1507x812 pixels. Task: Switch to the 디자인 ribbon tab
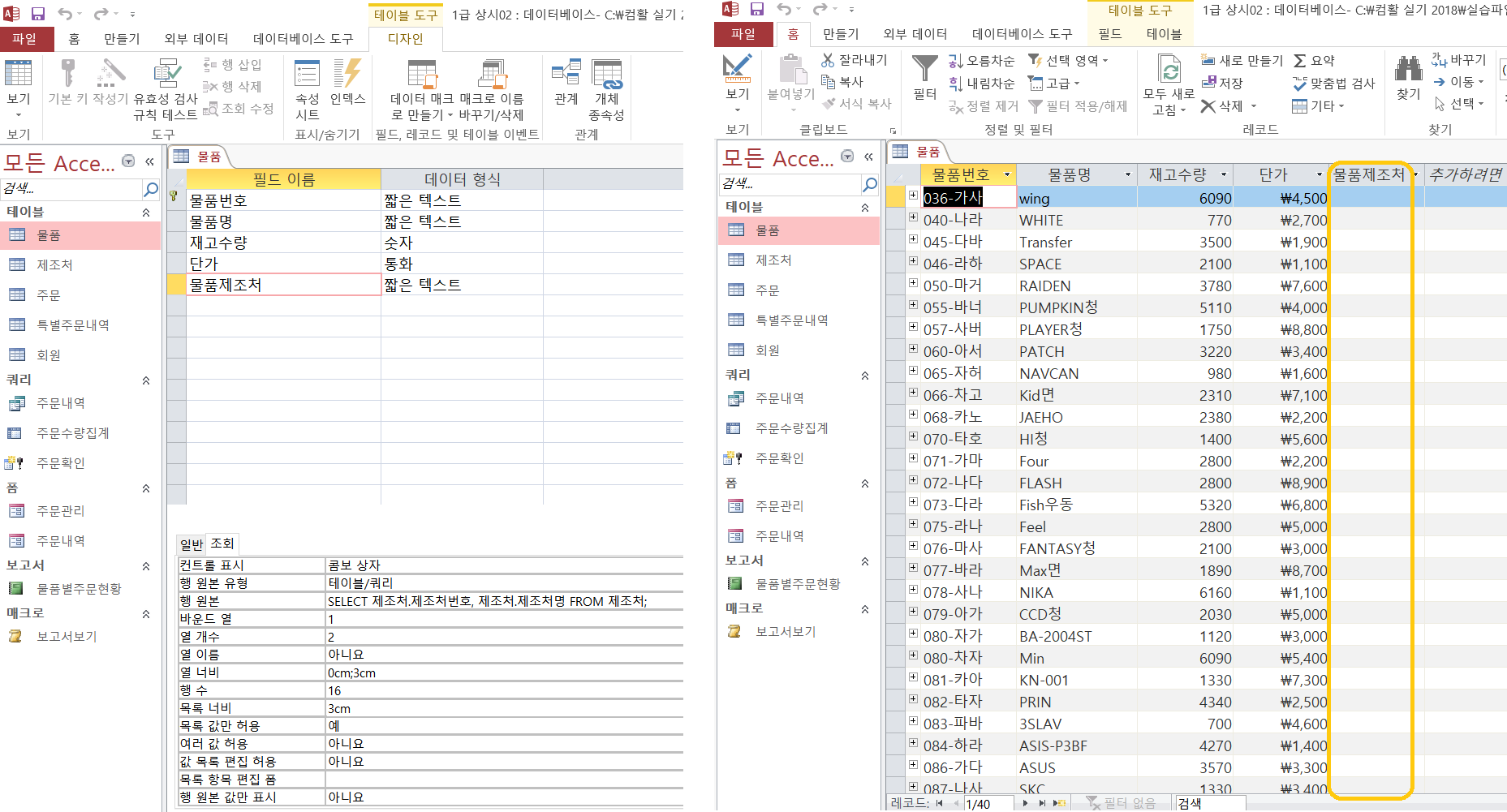tap(405, 39)
